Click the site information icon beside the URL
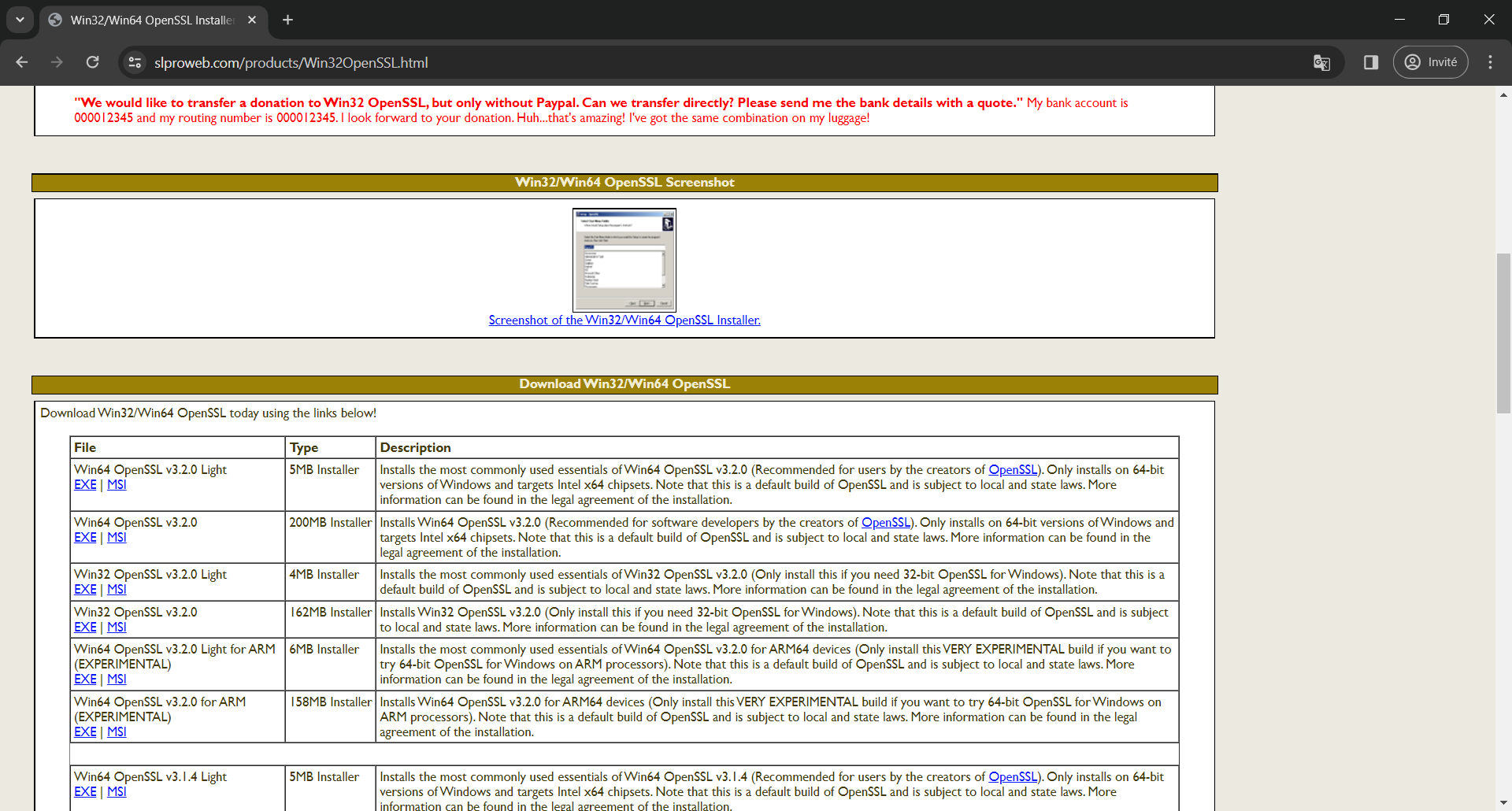Screen dimensions: 1512x811 pos(135,62)
